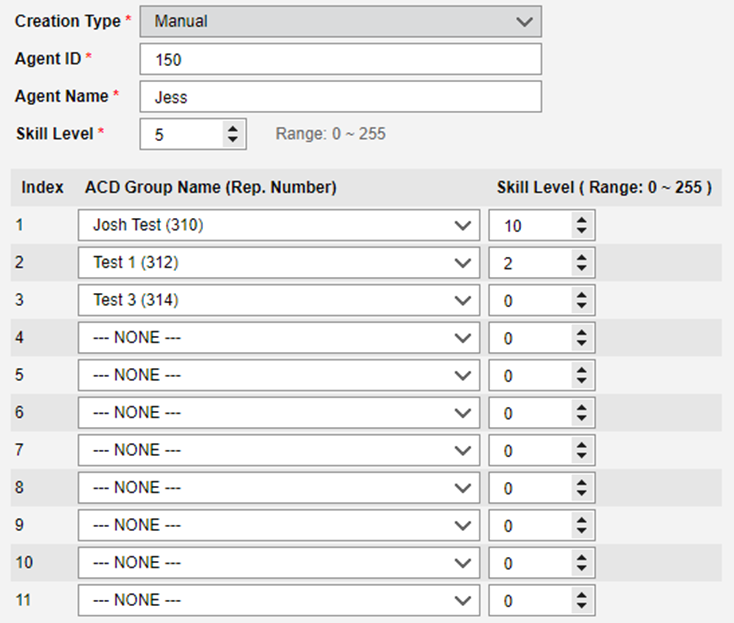Open the index 9 ACD group dropdown

[x=278, y=525]
